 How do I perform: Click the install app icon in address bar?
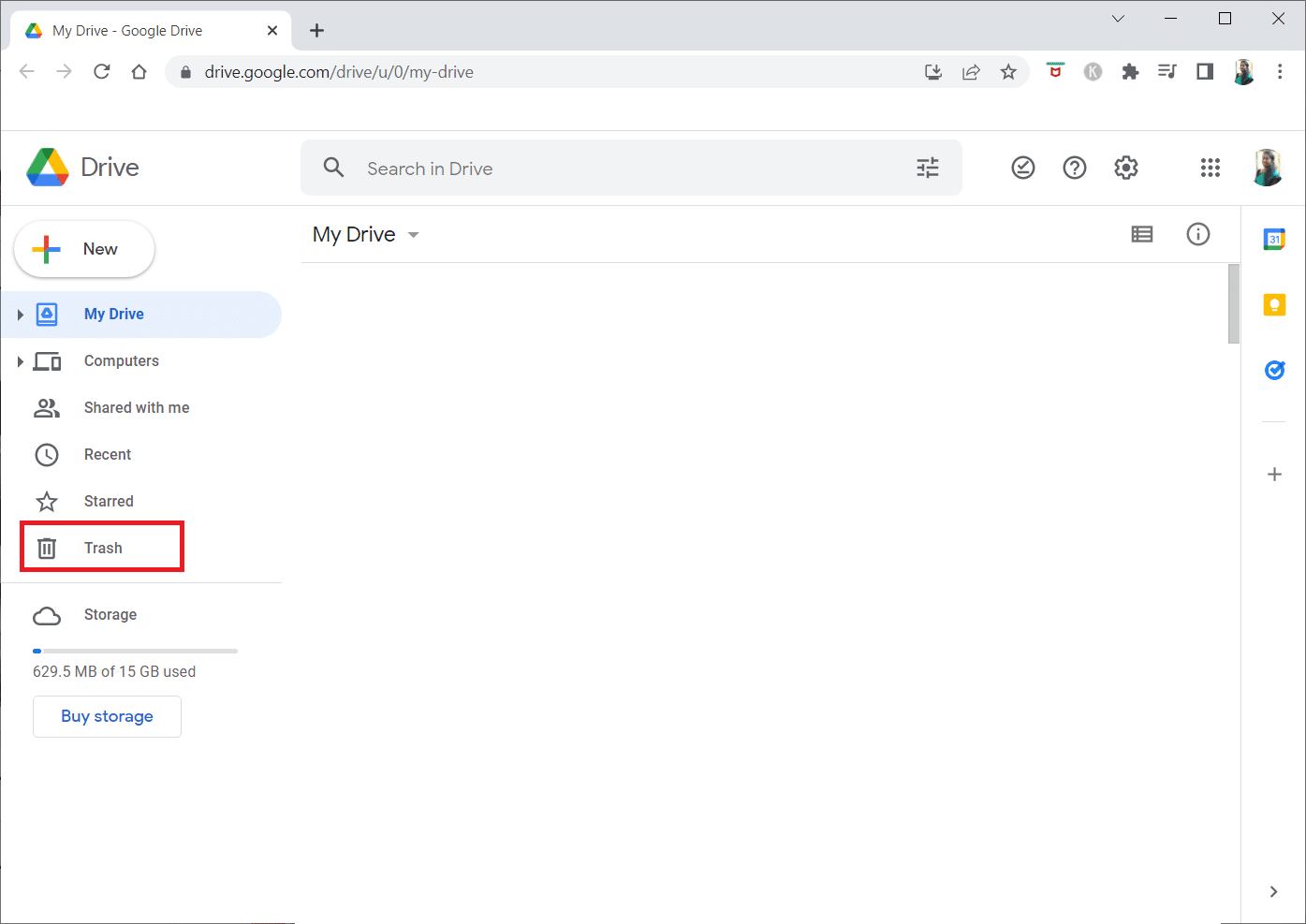(933, 72)
